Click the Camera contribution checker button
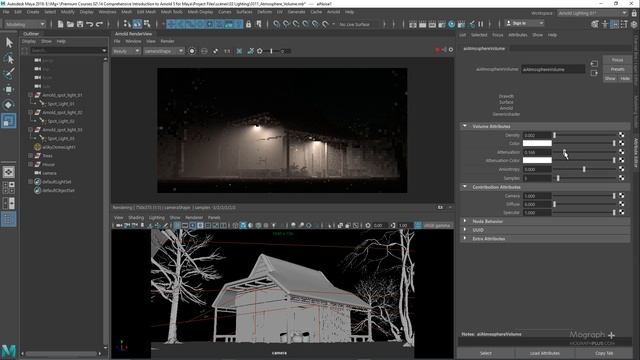This screenshot has width=640, height=360. coord(621,196)
